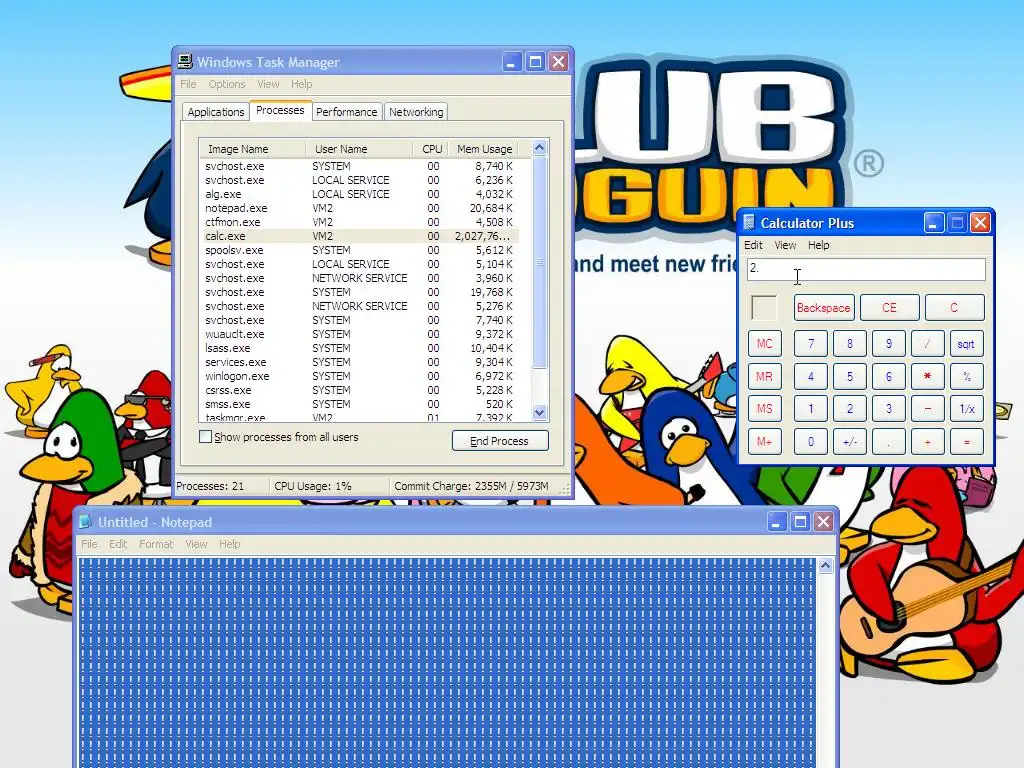The height and width of the screenshot is (768, 1024).
Task: Open Calculator Help menu
Action: click(x=818, y=245)
